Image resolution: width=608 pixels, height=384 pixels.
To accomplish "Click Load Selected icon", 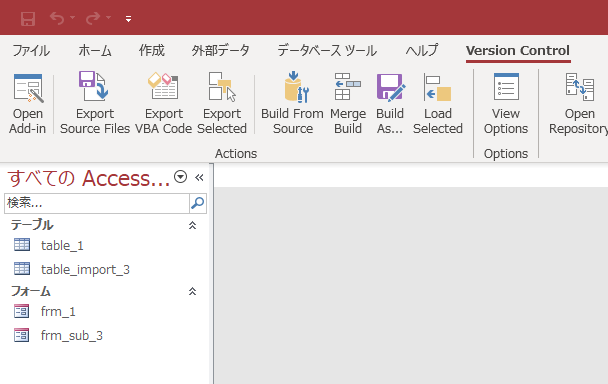I will point(437,87).
